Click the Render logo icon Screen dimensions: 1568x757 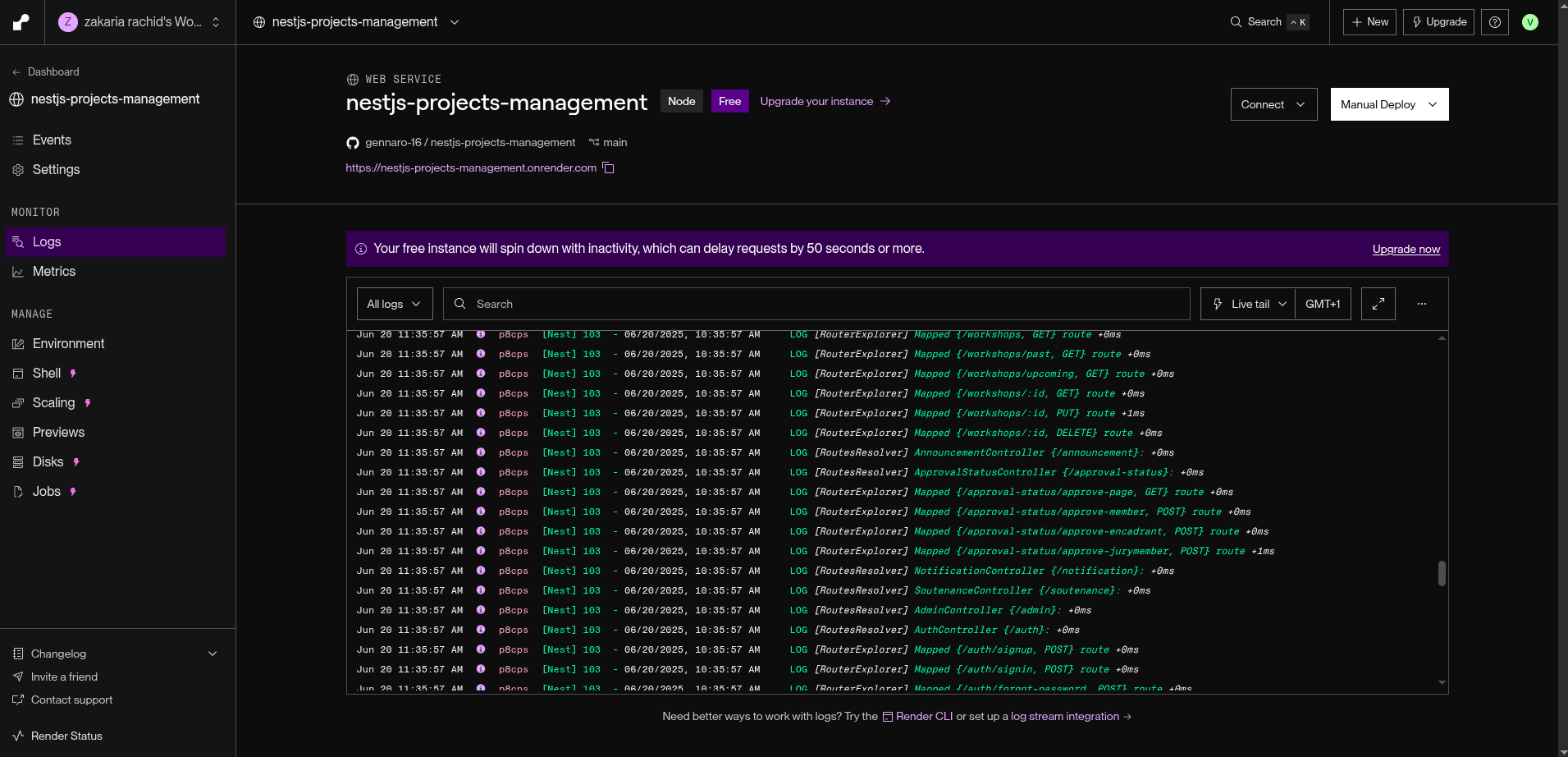pyautogui.click(x=21, y=22)
